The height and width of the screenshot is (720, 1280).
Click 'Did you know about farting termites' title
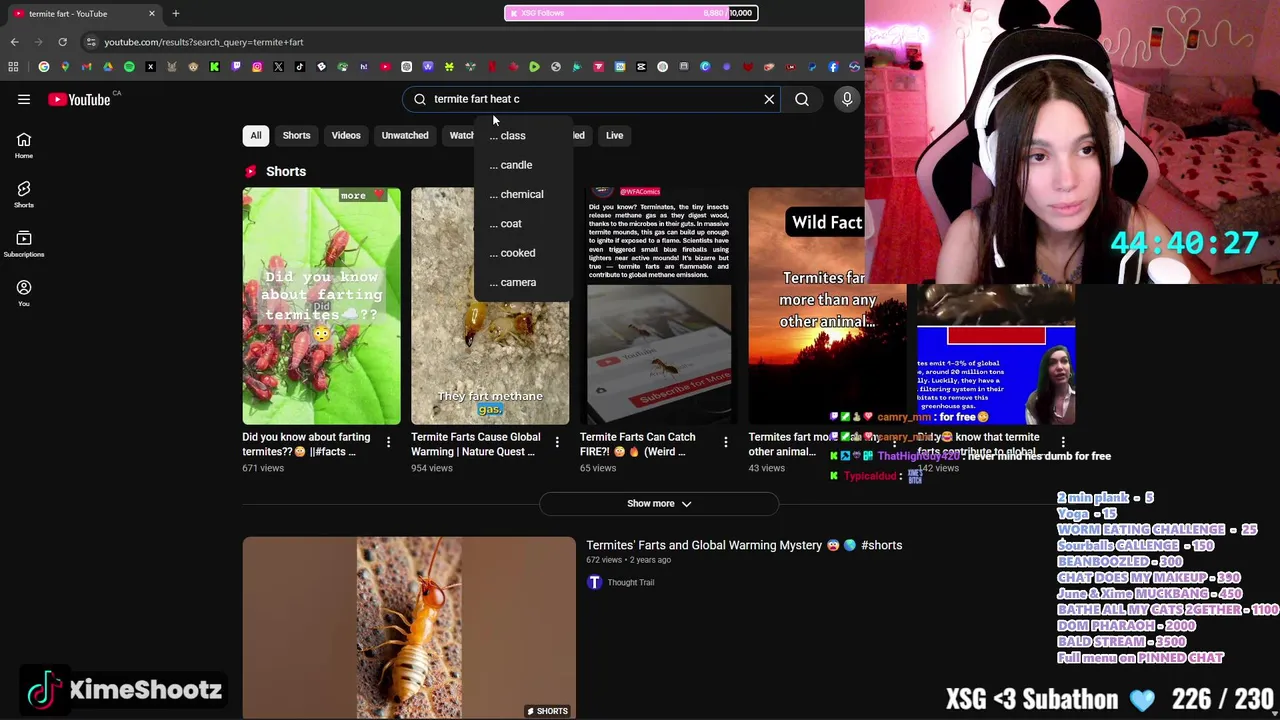(x=306, y=444)
